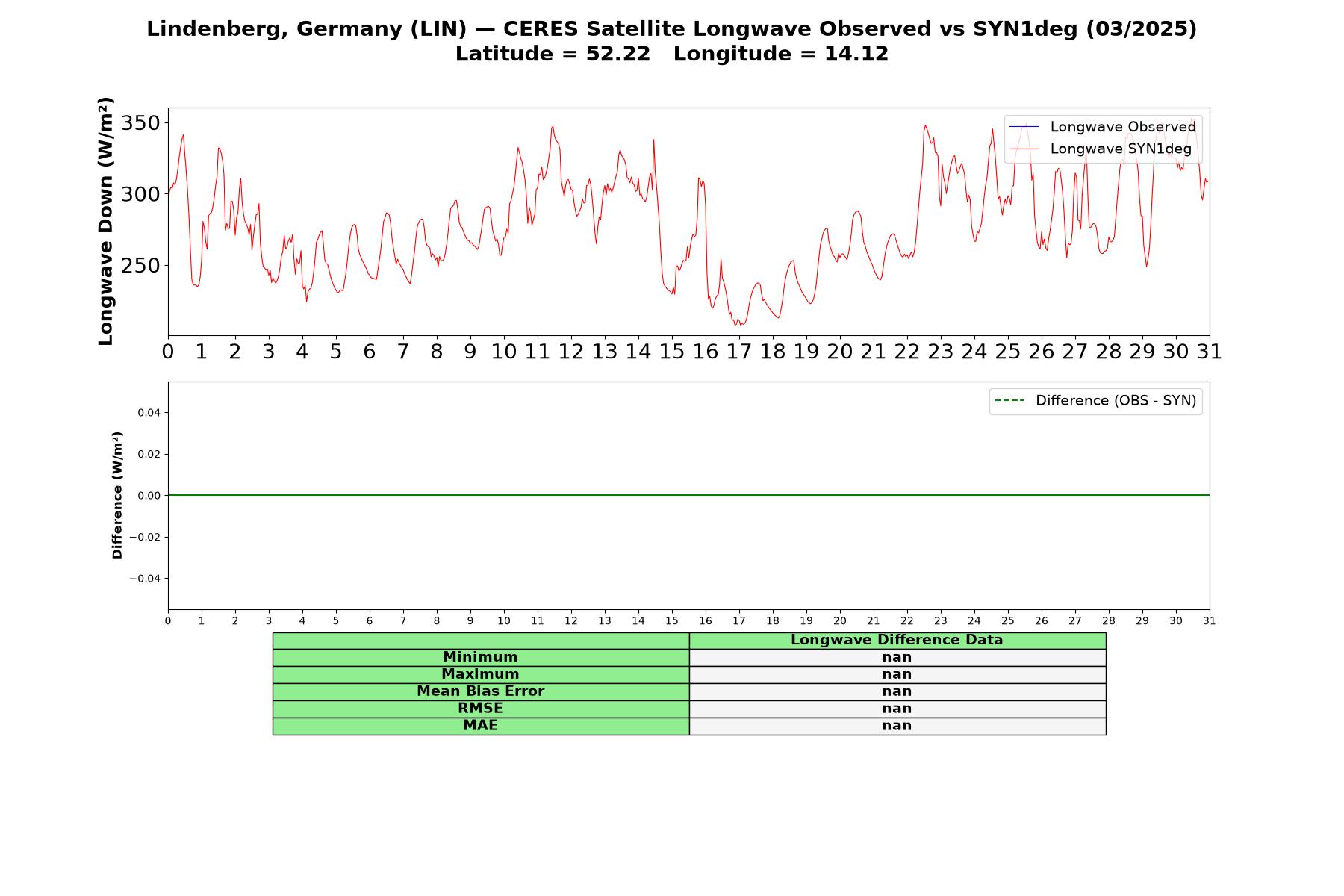The image size is (1344, 896).
Task: Click day 31 tick on lower x-axis
Action: click(1210, 621)
